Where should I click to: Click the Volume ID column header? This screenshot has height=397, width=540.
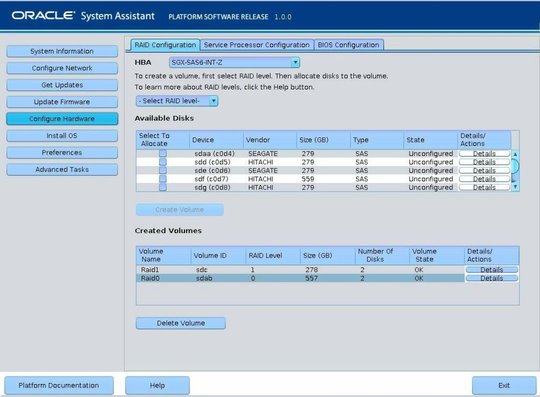[x=218, y=255]
